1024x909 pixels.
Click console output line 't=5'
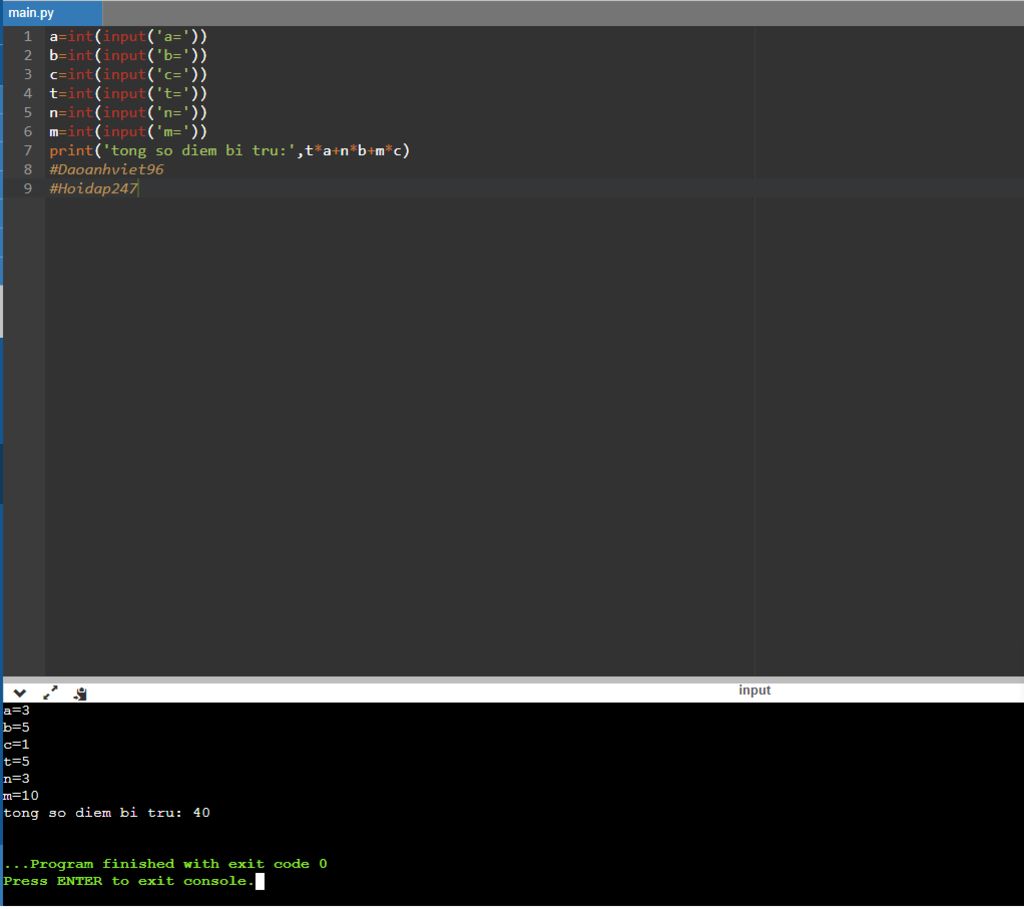(16, 761)
